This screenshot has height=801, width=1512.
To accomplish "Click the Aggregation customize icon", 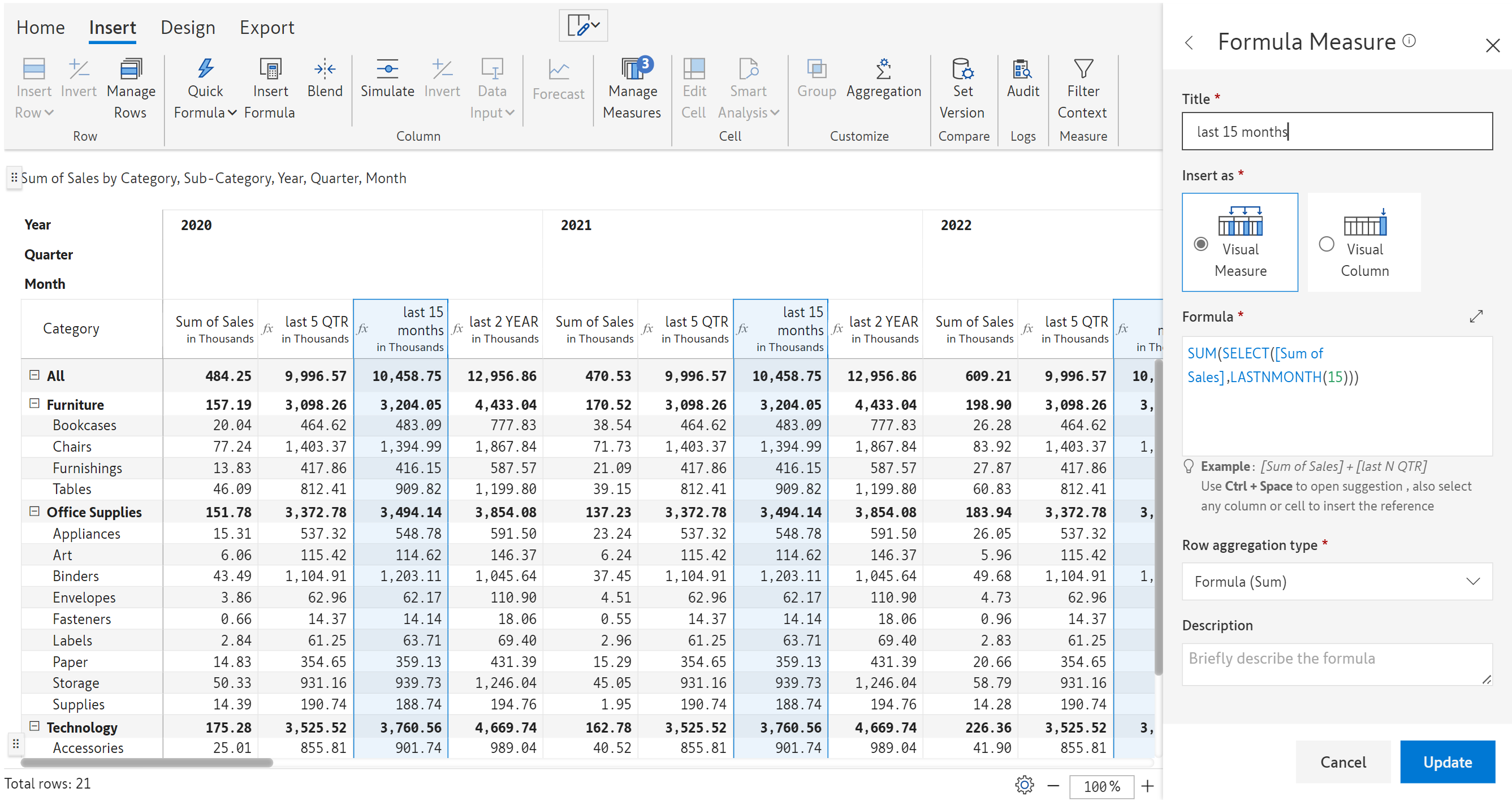I will click(x=883, y=69).
